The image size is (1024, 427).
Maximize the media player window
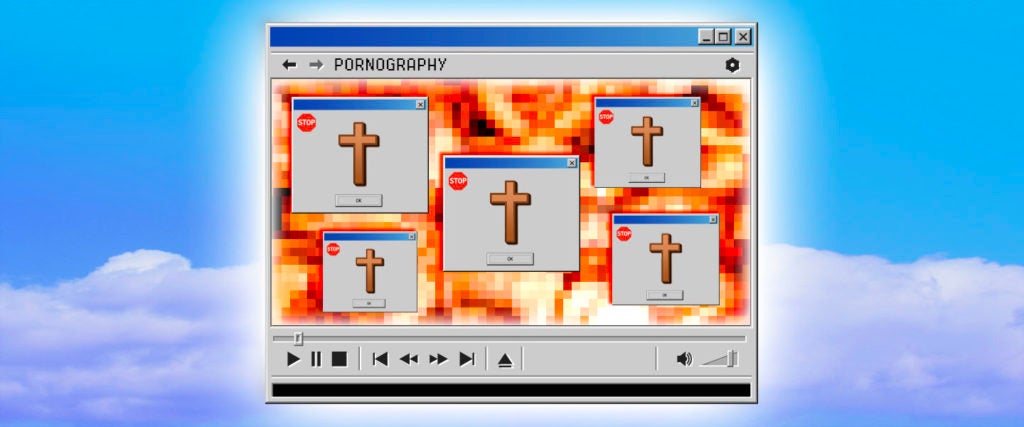pos(724,36)
